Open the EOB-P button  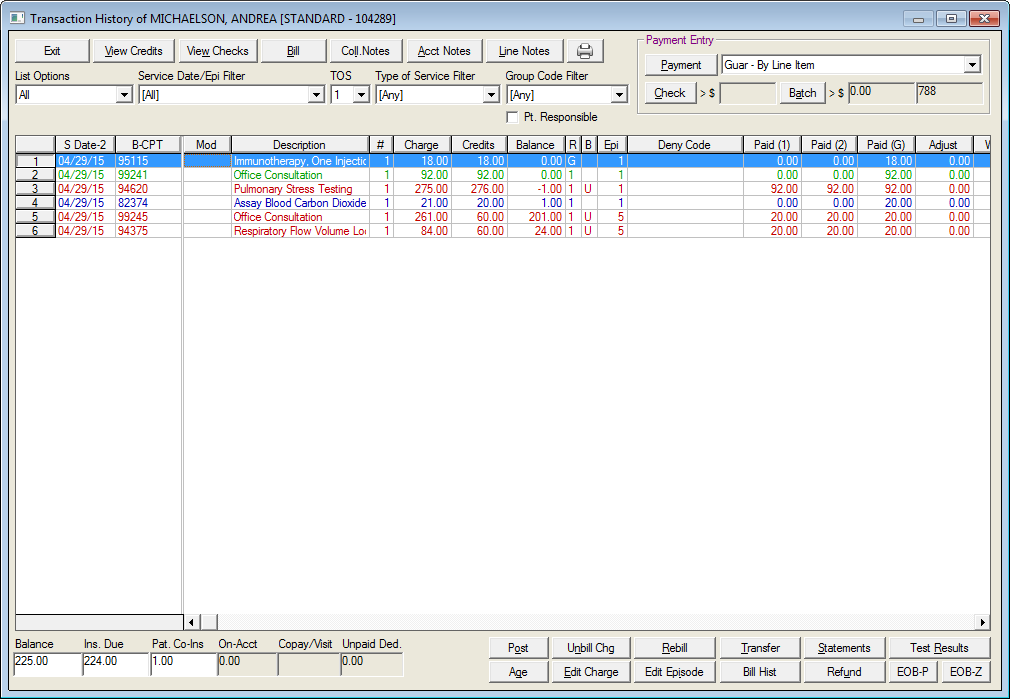tap(911, 672)
